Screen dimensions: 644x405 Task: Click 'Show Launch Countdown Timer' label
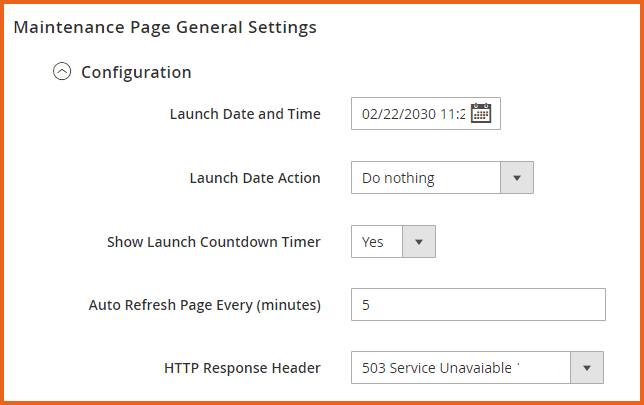(214, 242)
